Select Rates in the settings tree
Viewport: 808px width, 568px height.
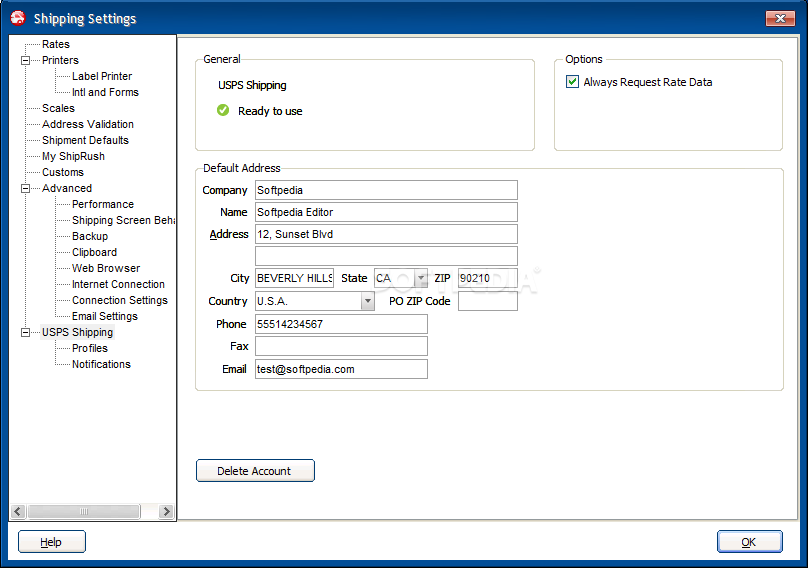coord(56,44)
